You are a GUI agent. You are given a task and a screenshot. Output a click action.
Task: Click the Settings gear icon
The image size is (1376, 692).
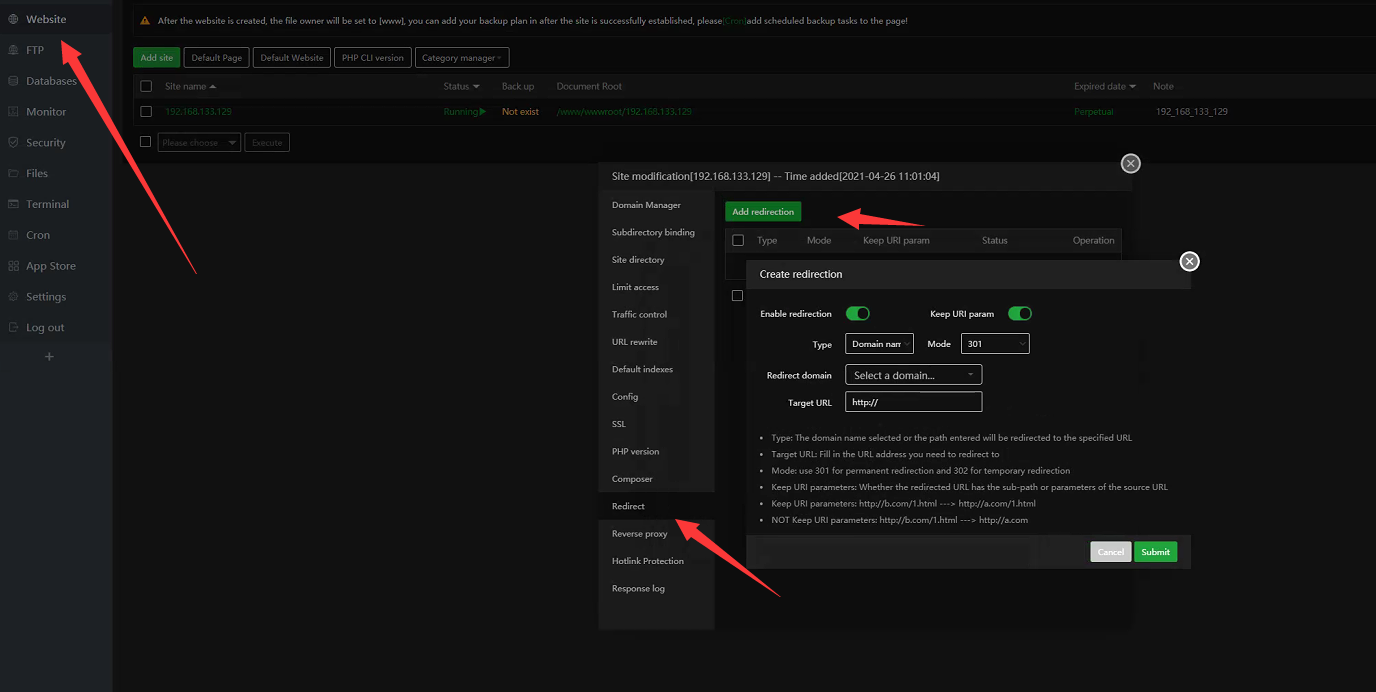13,297
